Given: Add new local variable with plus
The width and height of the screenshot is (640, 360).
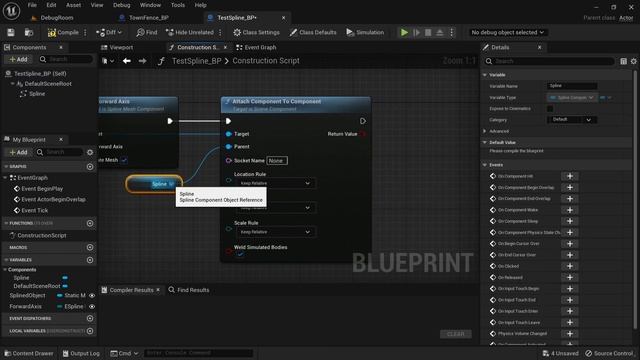Looking at the screenshot, I should [x=90, y=331].
